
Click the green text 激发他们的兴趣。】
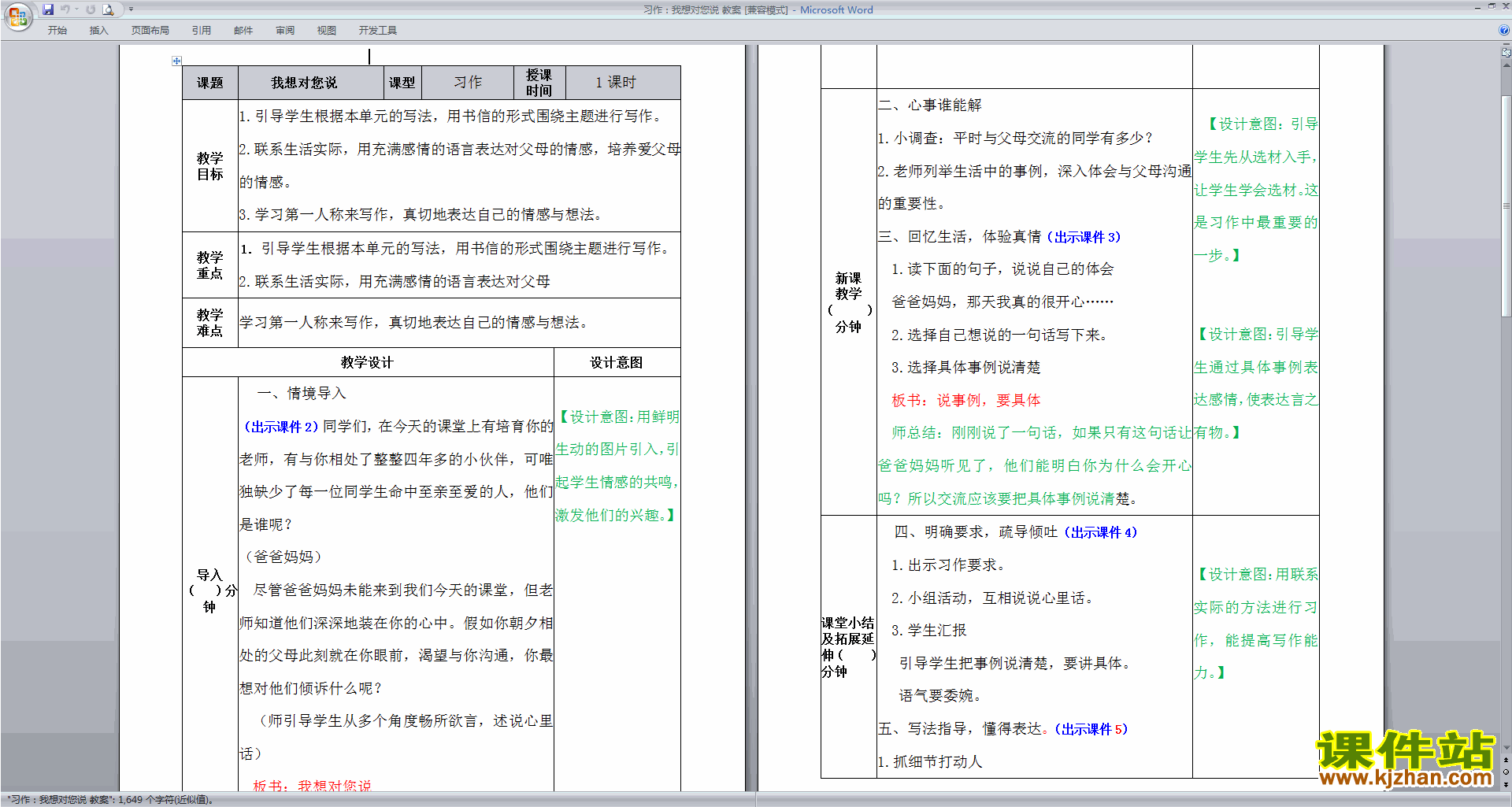pos(615,515)
